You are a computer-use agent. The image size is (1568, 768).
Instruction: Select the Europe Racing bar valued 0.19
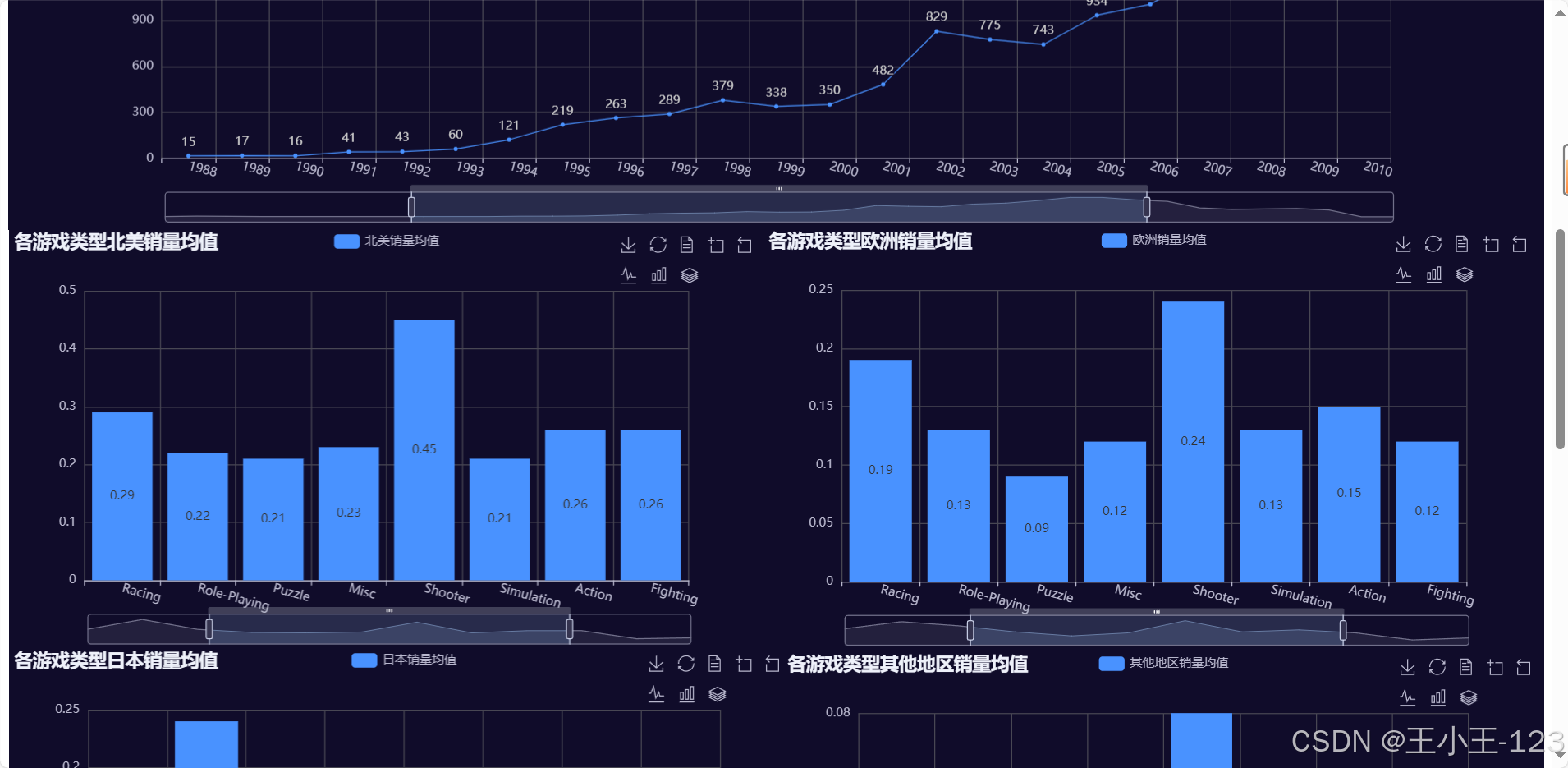881,470
